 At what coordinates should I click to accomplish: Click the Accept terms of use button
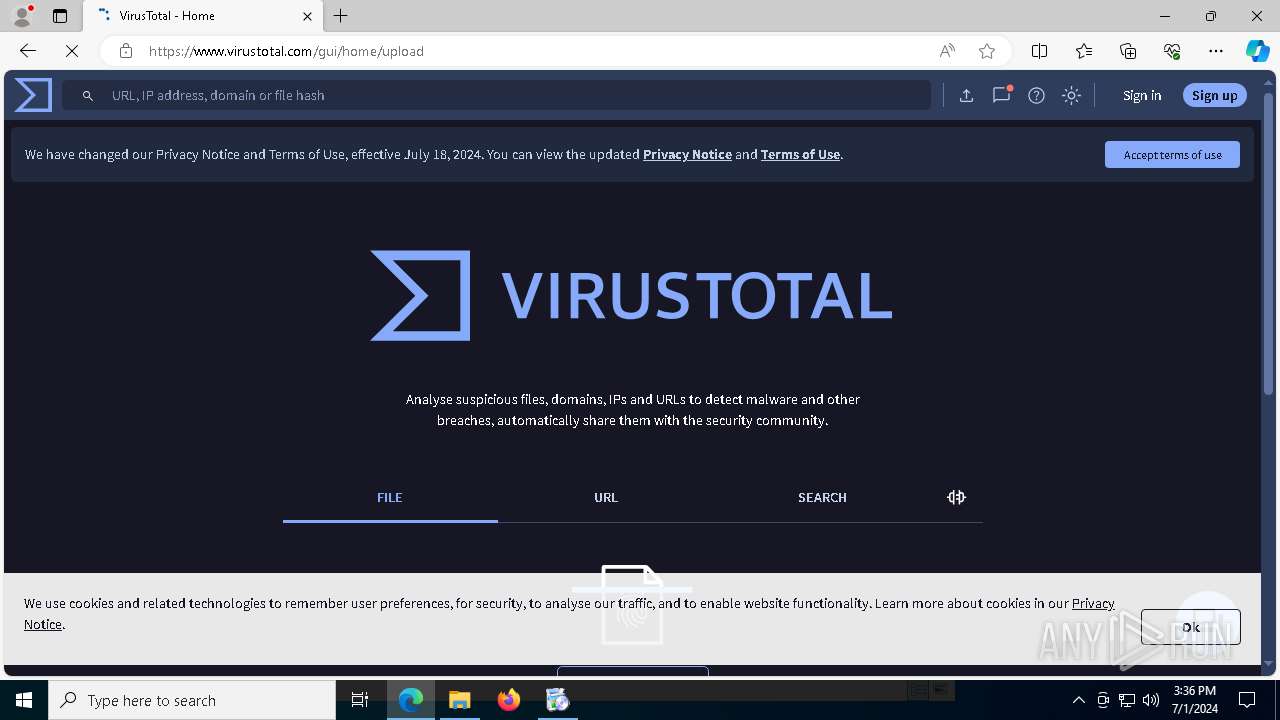pyautogui.click(x=1172, y=154)
